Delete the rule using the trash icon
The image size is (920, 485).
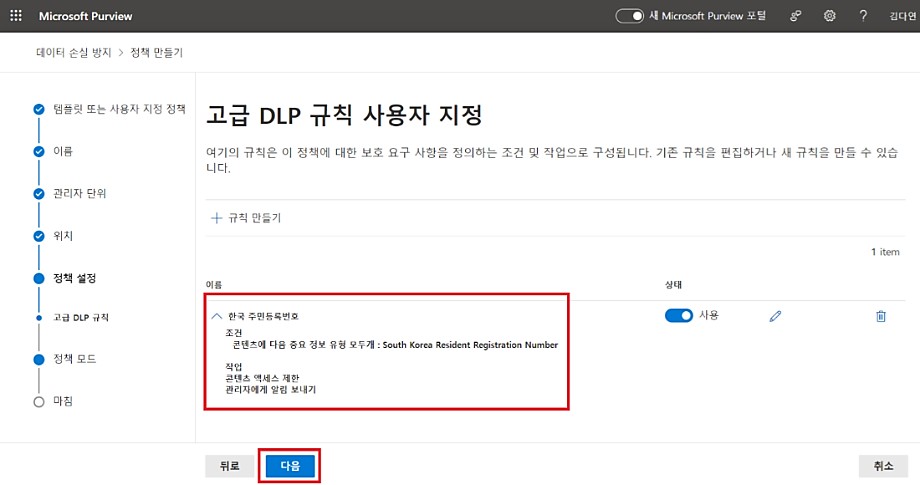[x=881, y=316]
